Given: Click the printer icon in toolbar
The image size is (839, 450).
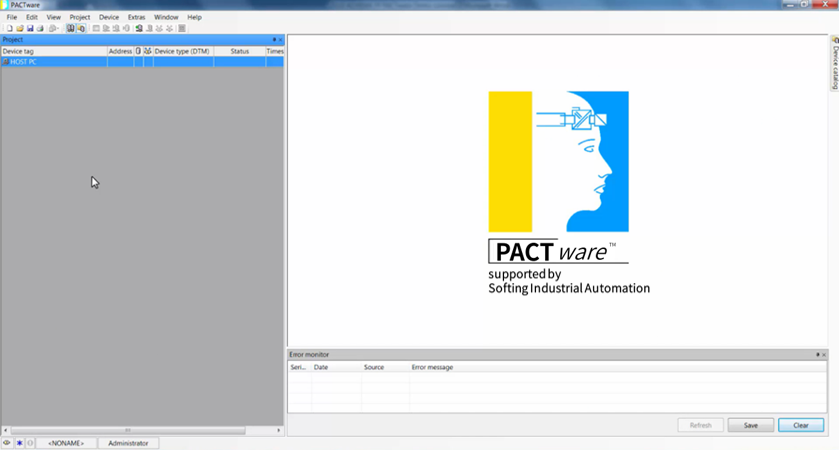Looking at the screenshot, I should [40, 28].
